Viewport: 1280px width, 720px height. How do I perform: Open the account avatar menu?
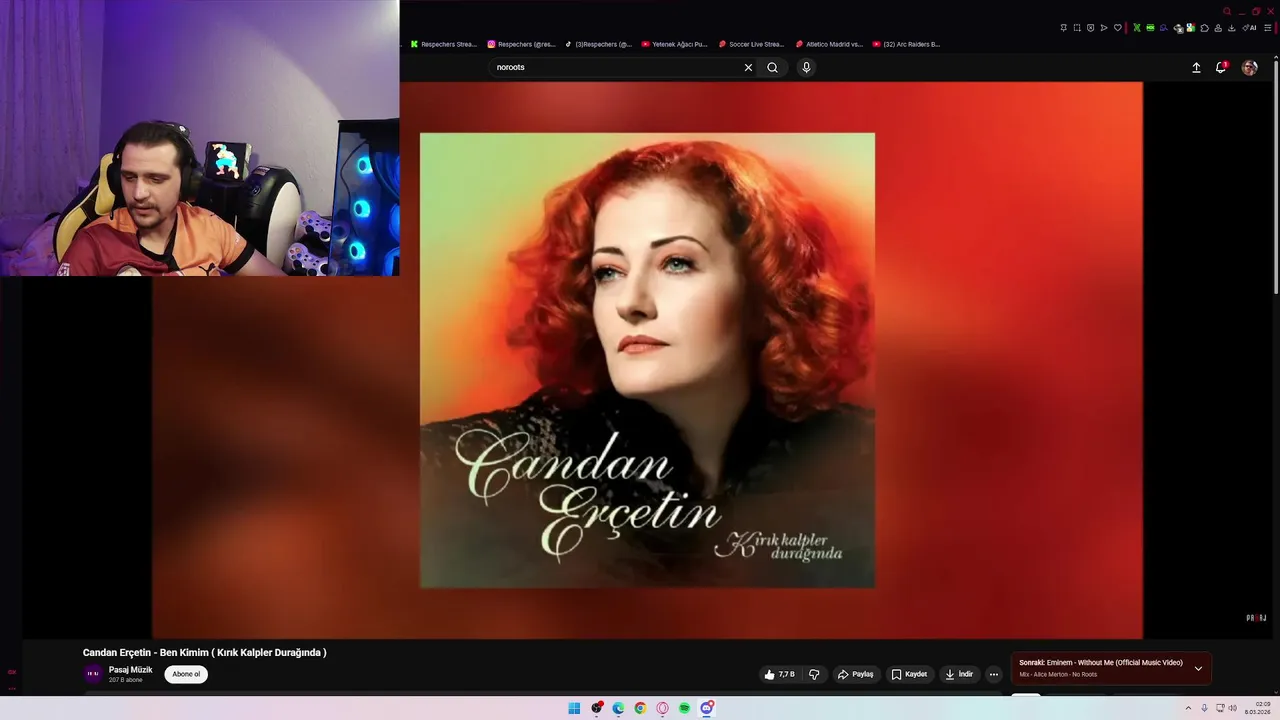(x=1249, y=67)
